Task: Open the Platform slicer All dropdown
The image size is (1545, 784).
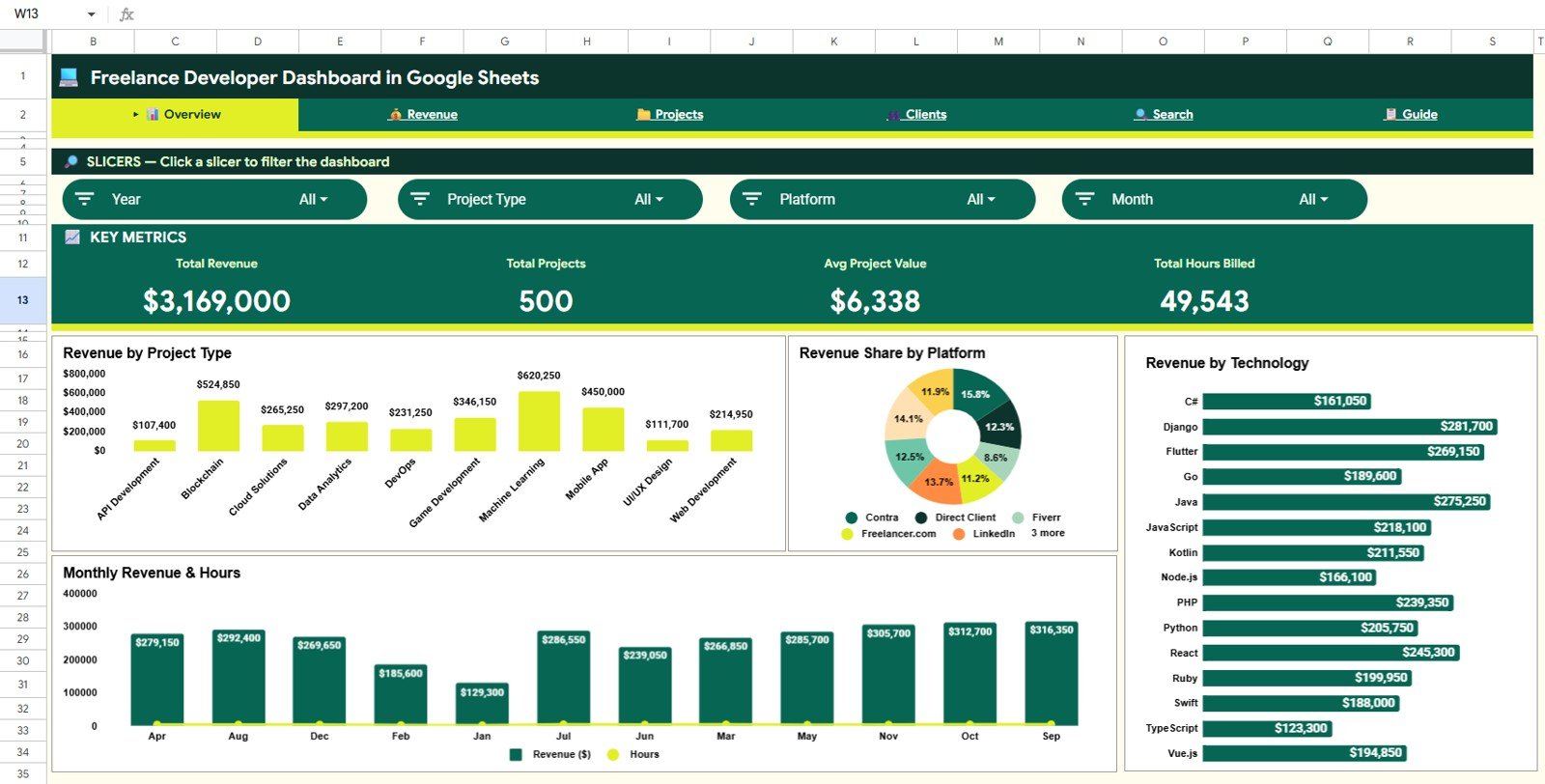Action: click(981, 199)
